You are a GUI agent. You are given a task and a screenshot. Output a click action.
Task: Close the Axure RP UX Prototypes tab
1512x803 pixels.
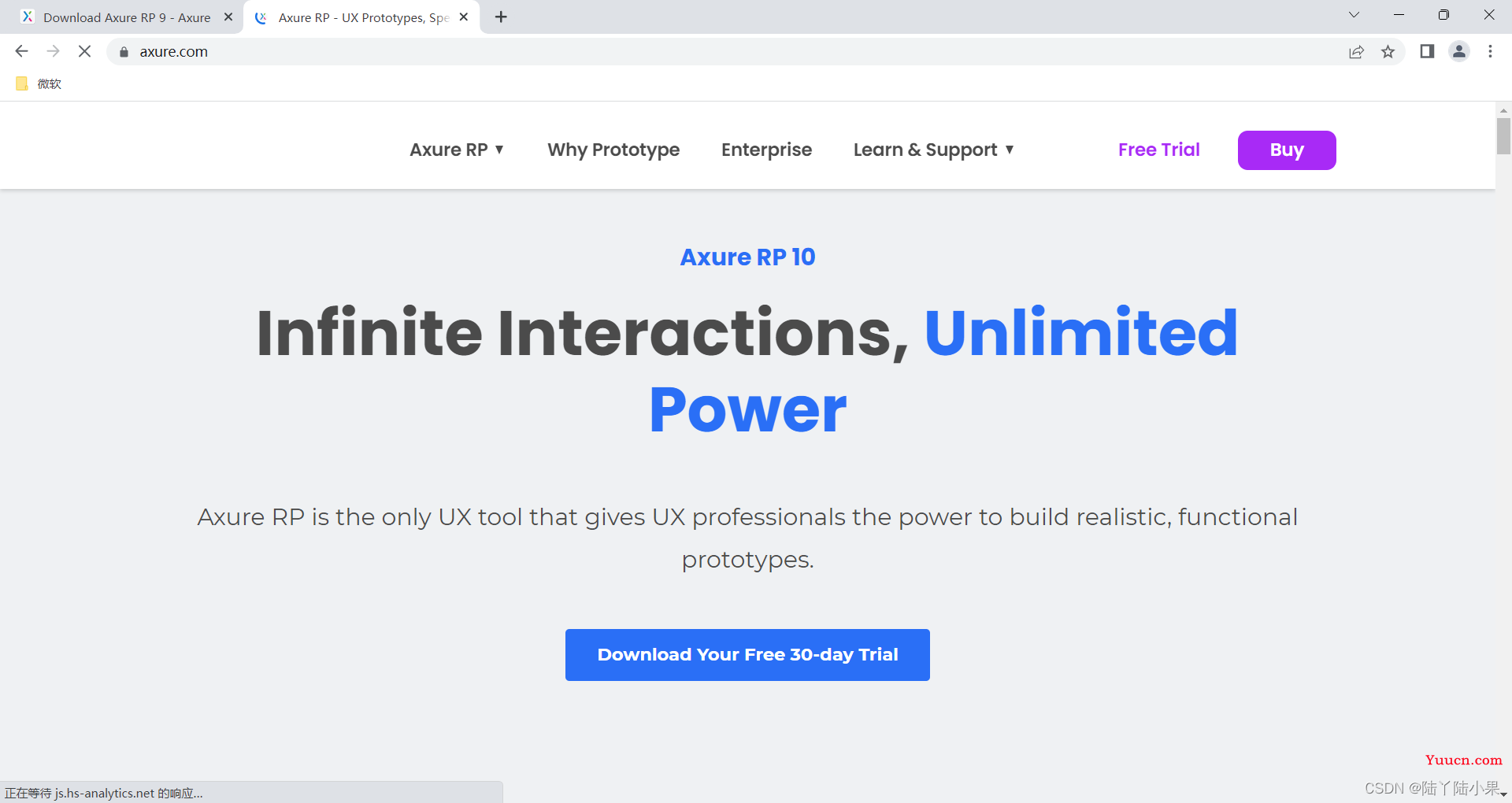[464, 17]
